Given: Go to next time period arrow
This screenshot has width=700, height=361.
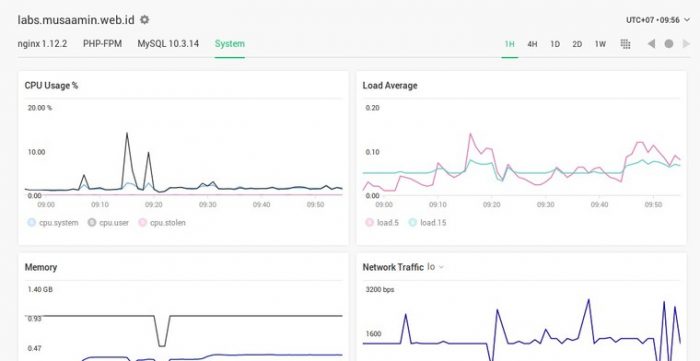Looking at the screenshot, I should click(686, 44).
